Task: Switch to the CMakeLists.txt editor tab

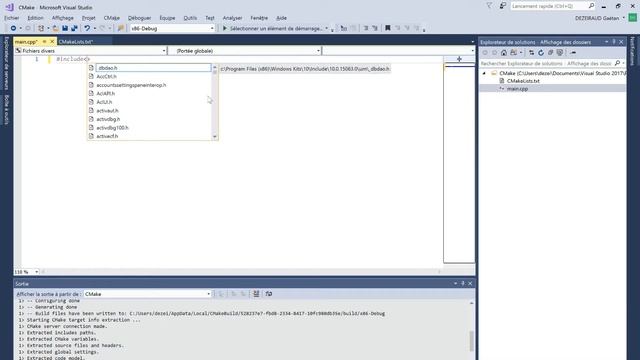Action: (76, 42)
